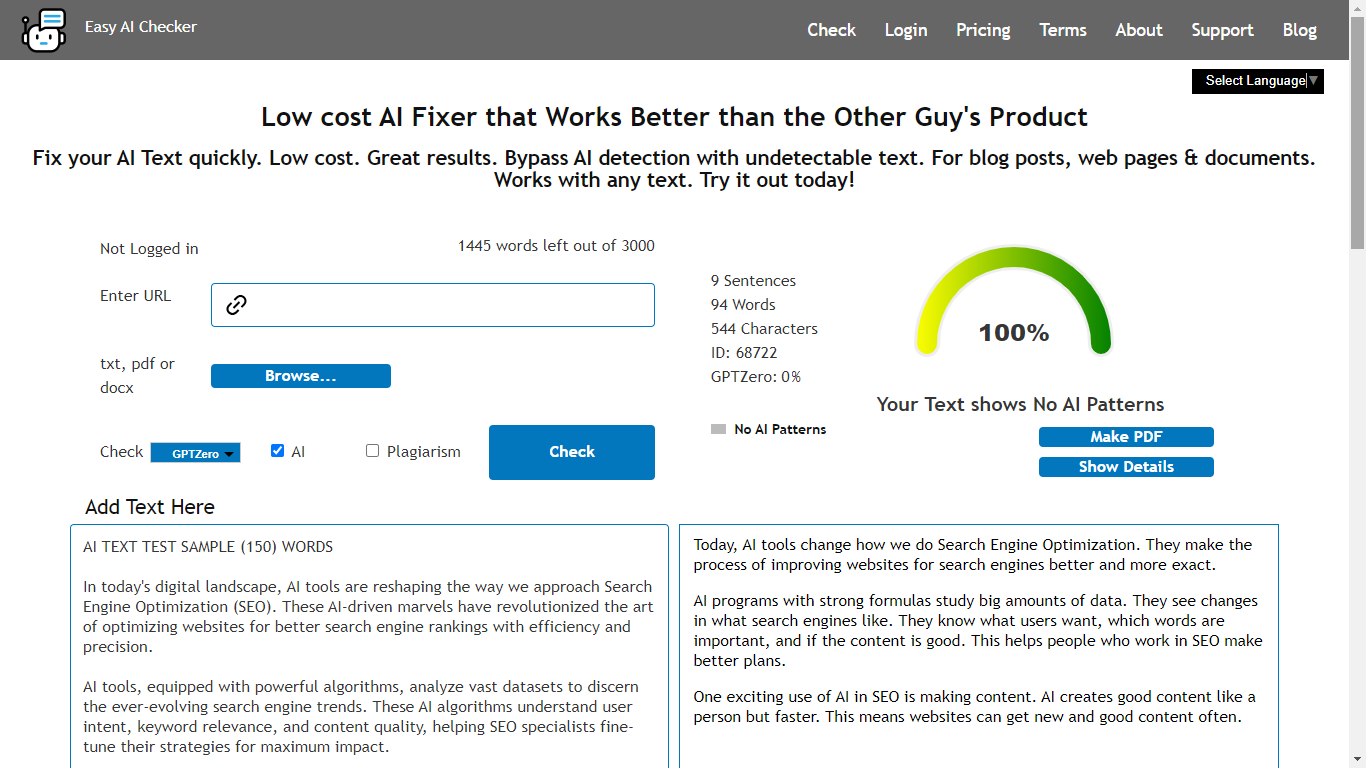Viewport: 1366px width, 768px height.
Task: Click the link icon in URL field
Action: [236, 305]
